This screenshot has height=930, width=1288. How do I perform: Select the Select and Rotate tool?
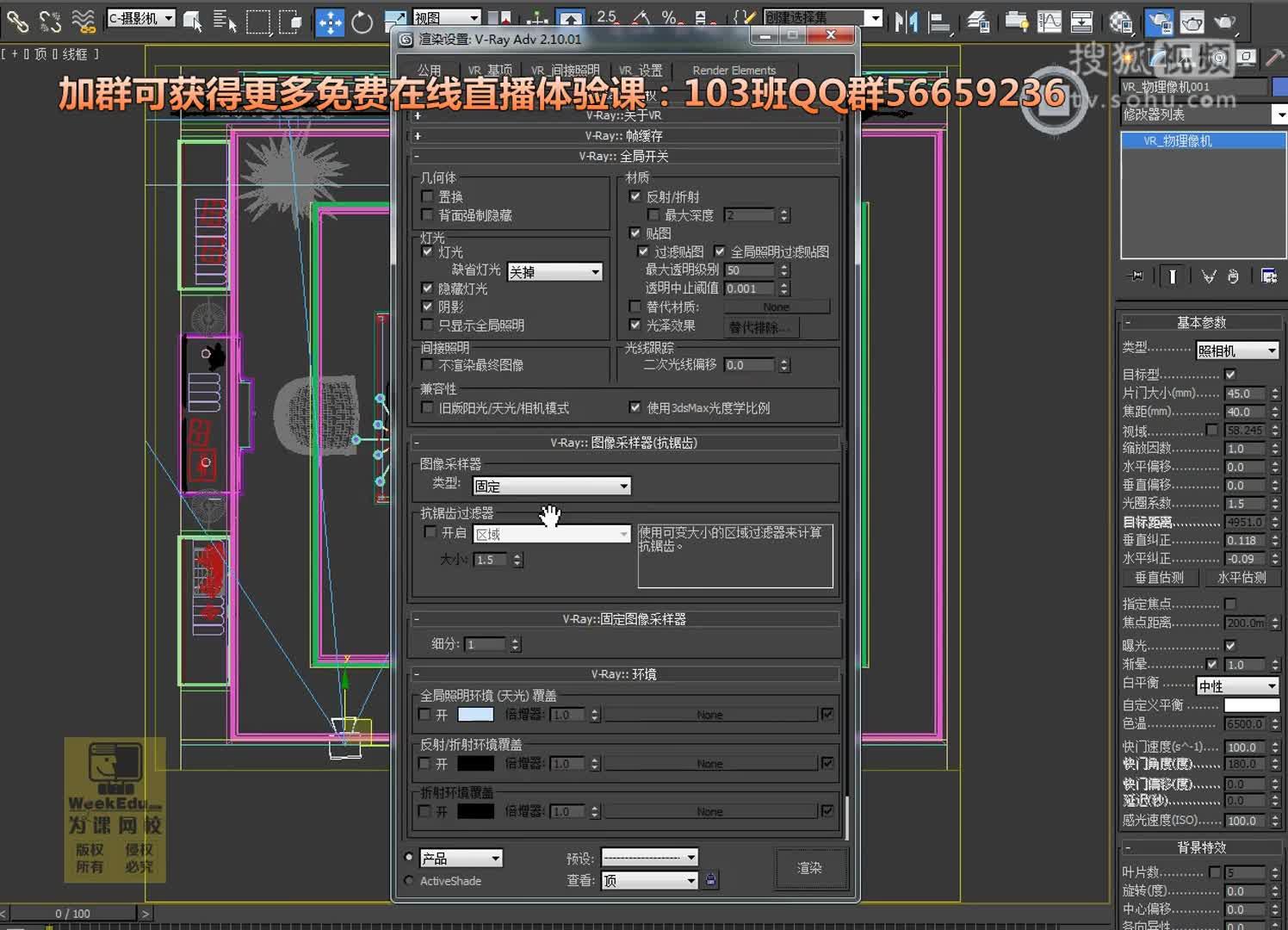[x=362, y=22]
